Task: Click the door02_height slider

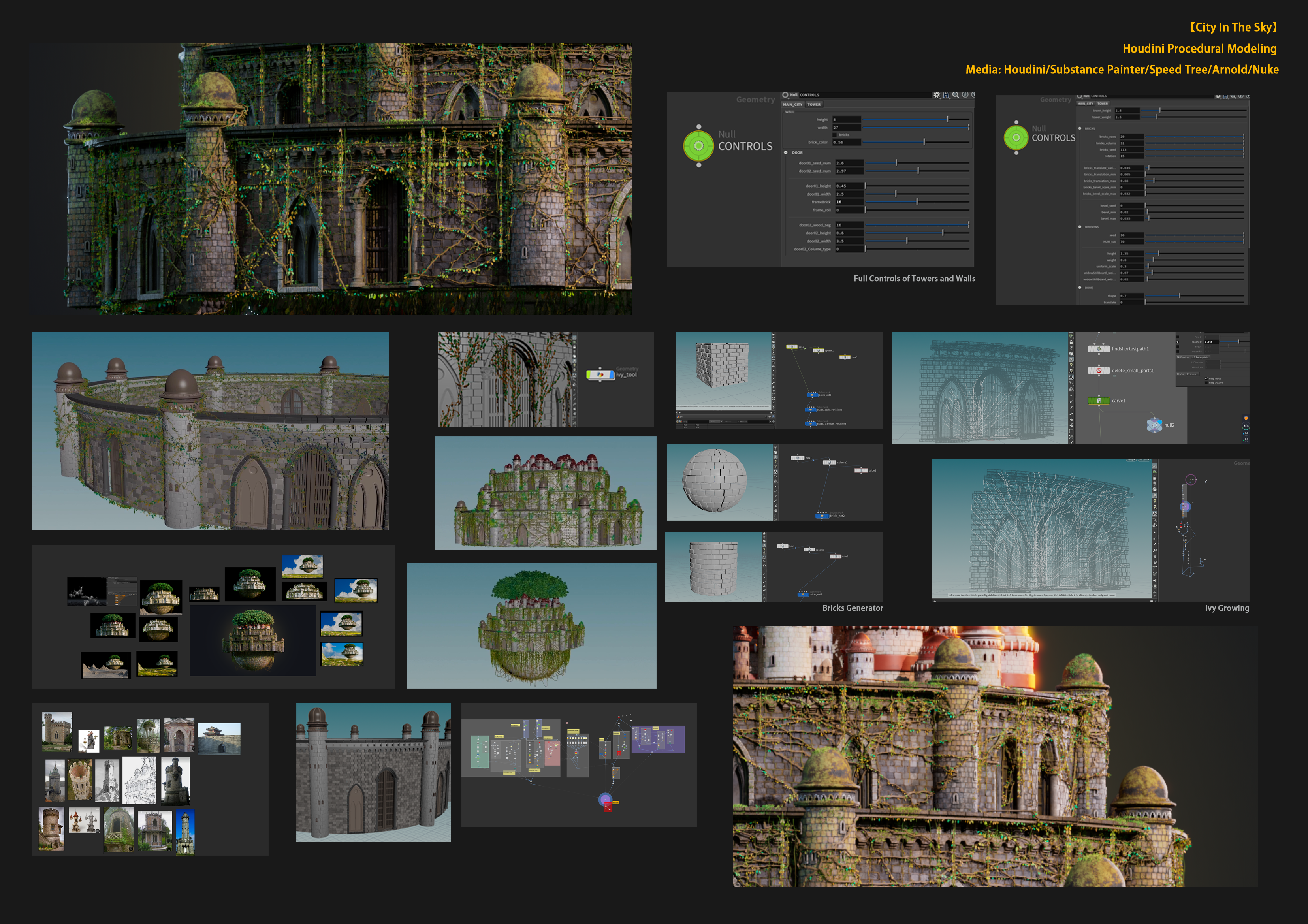Action: (918, 233)
